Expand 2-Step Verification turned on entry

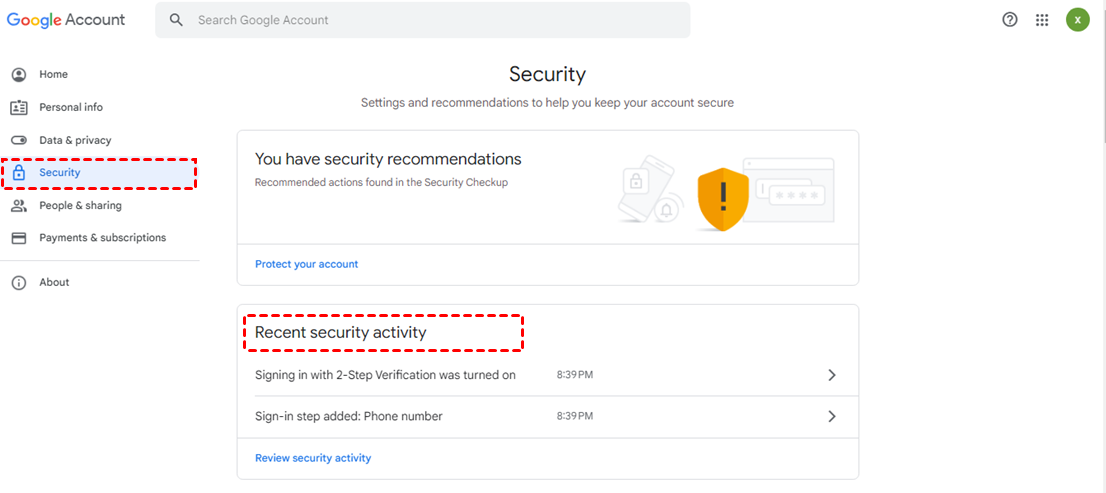pos(831,375)
